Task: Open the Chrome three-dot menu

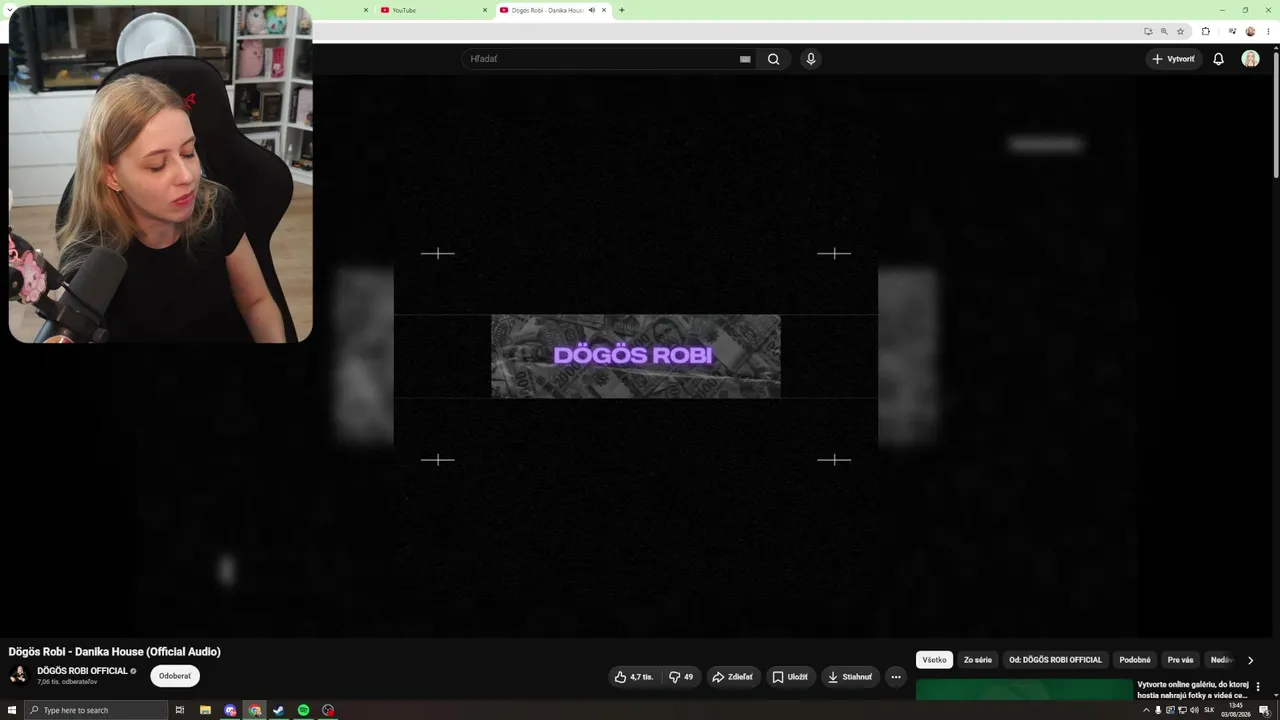Action: click(1268, 31)
